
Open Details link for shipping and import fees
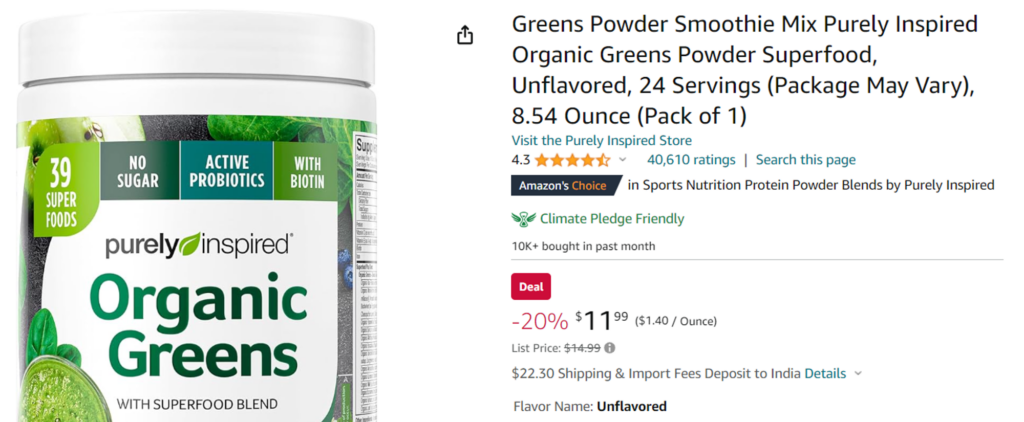[825, 374]
